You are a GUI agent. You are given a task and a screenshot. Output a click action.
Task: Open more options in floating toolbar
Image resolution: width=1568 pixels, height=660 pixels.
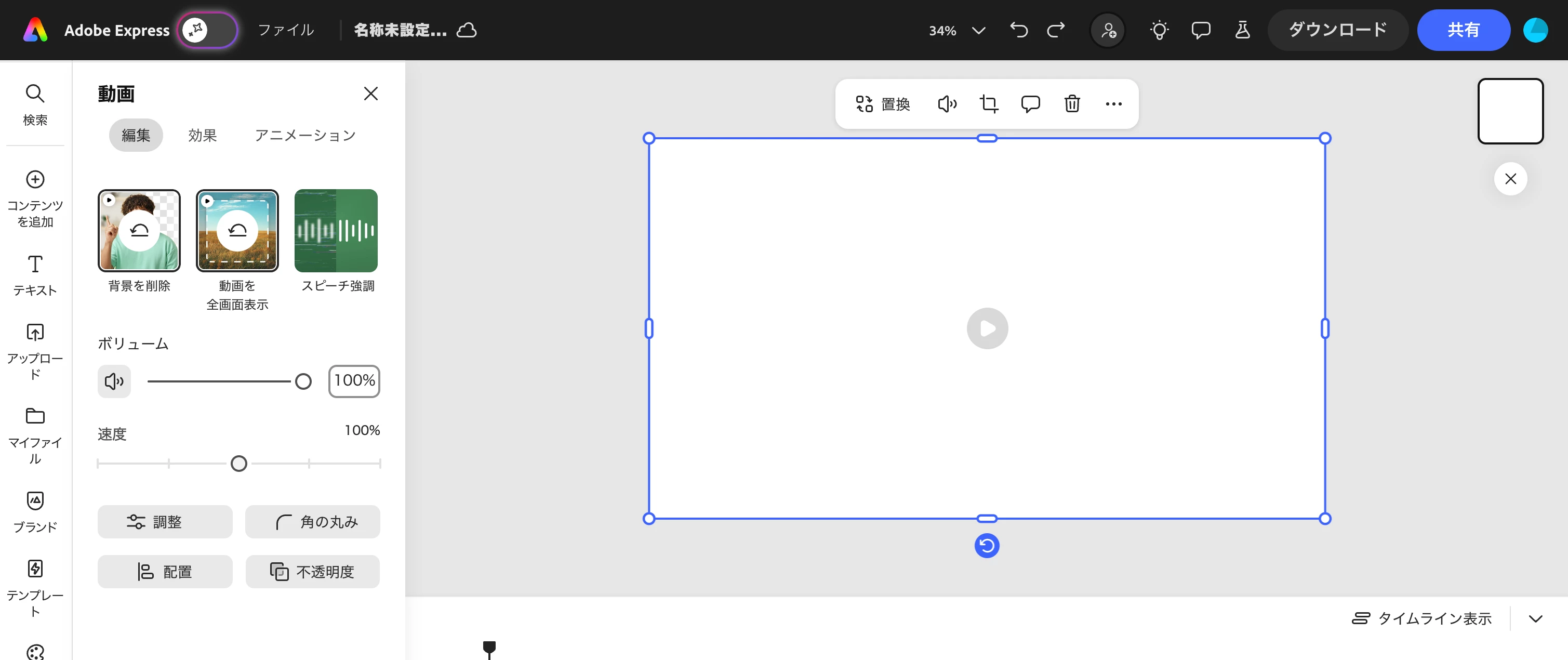(1113, 104)
